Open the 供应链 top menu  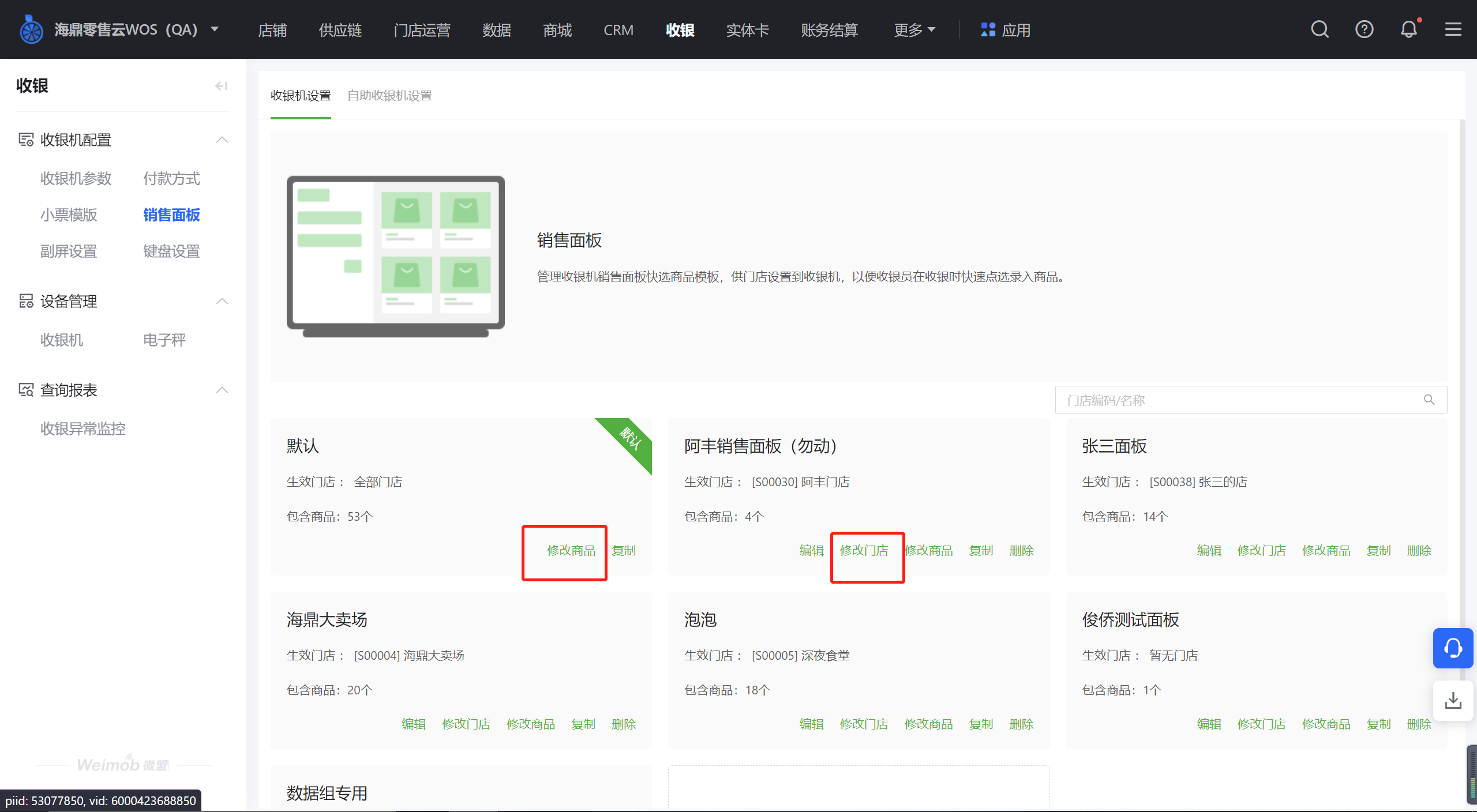[x=340, y=30]
